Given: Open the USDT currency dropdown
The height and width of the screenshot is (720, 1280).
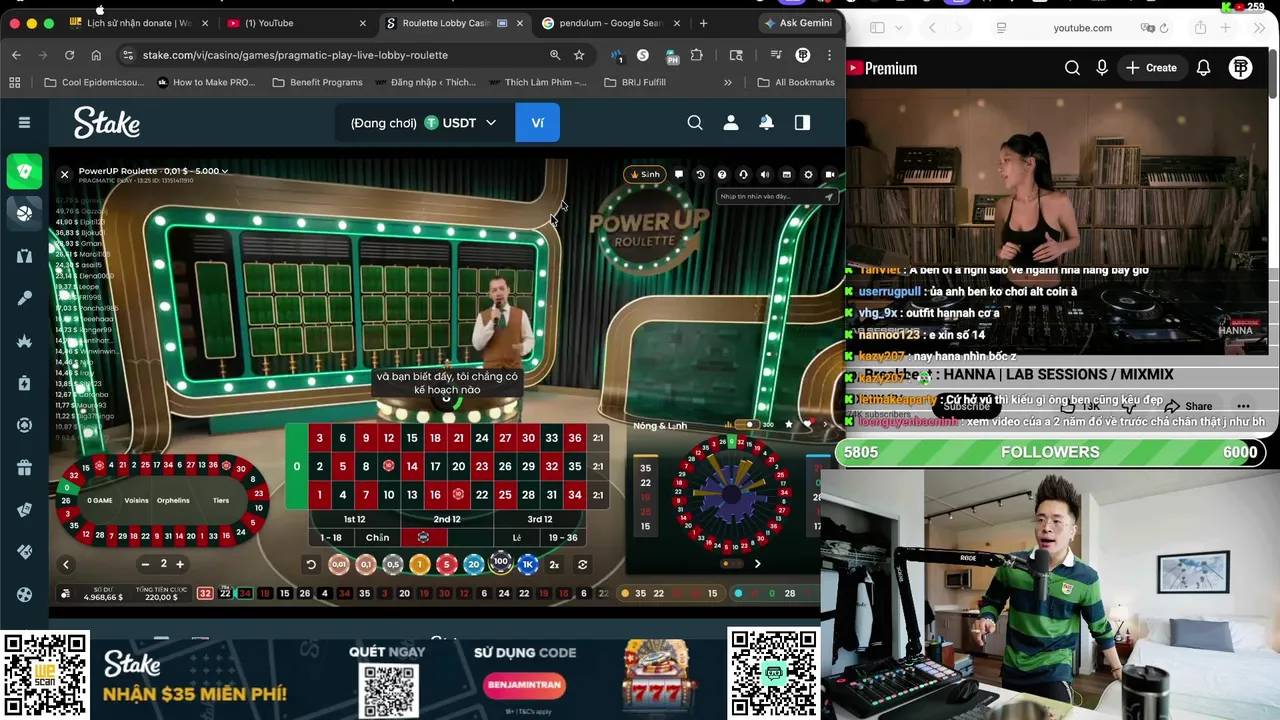Looking at the screenshot, I should pyautogui.click(x=460, y=123).
